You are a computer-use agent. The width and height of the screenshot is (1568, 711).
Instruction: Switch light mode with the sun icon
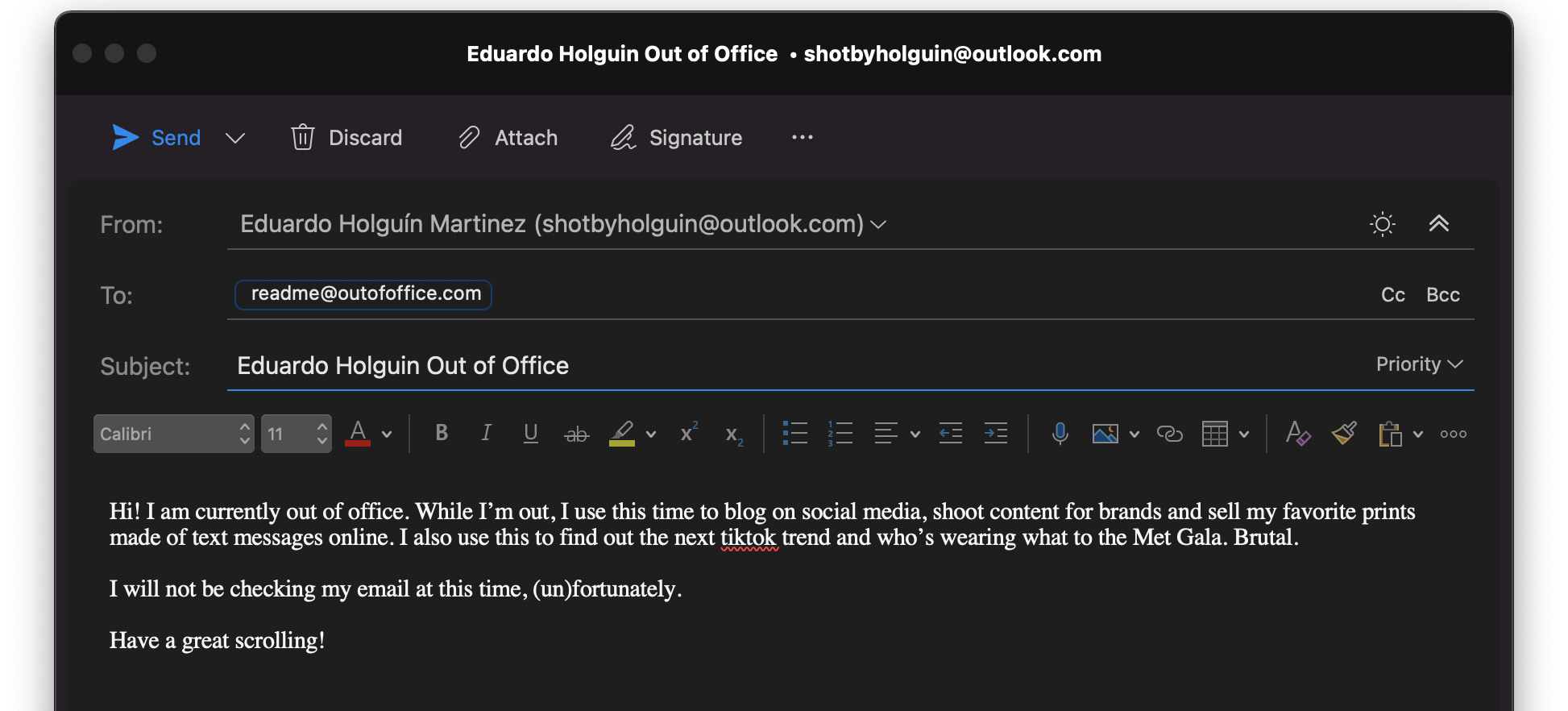click(x=1383, y=224)
